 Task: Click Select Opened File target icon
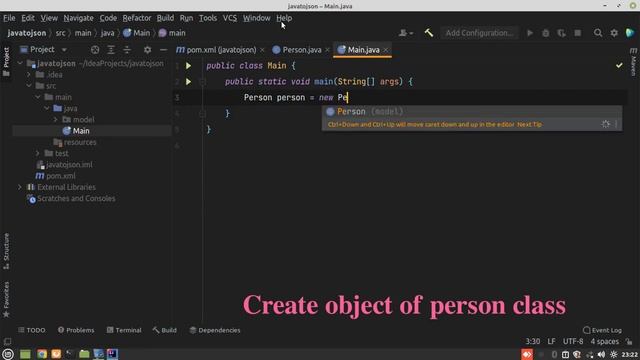(95, 50)
